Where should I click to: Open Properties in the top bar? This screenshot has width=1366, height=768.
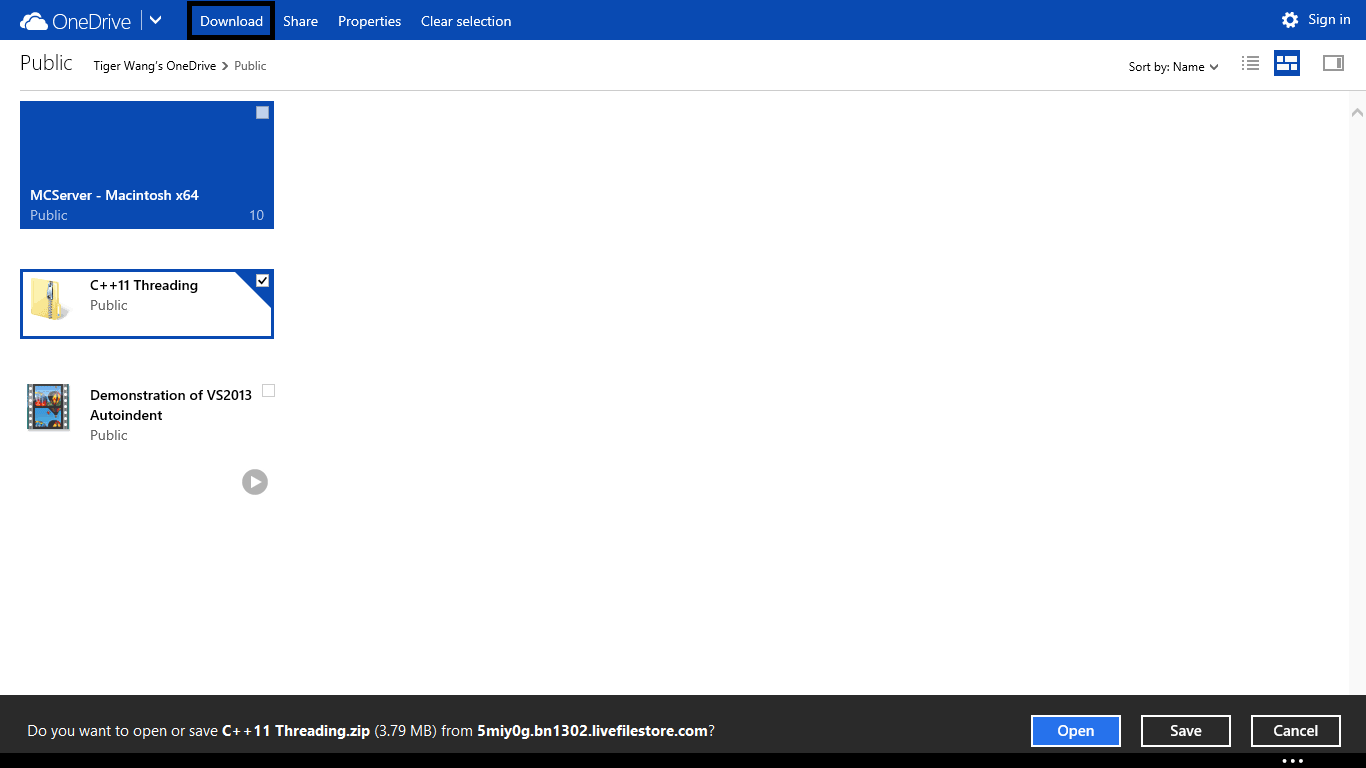click(x=369, y=21)
